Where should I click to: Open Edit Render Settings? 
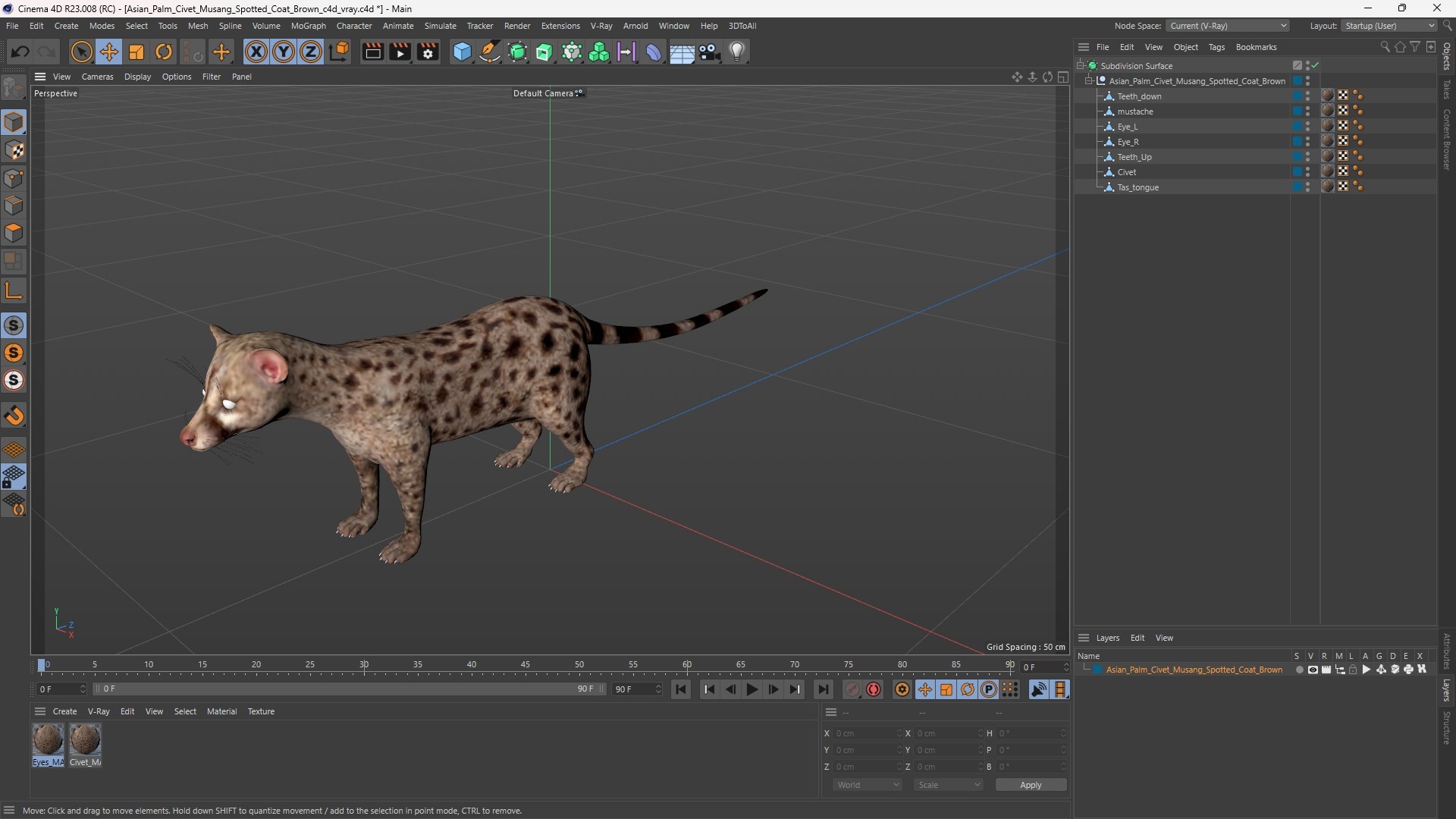(428, 52)
